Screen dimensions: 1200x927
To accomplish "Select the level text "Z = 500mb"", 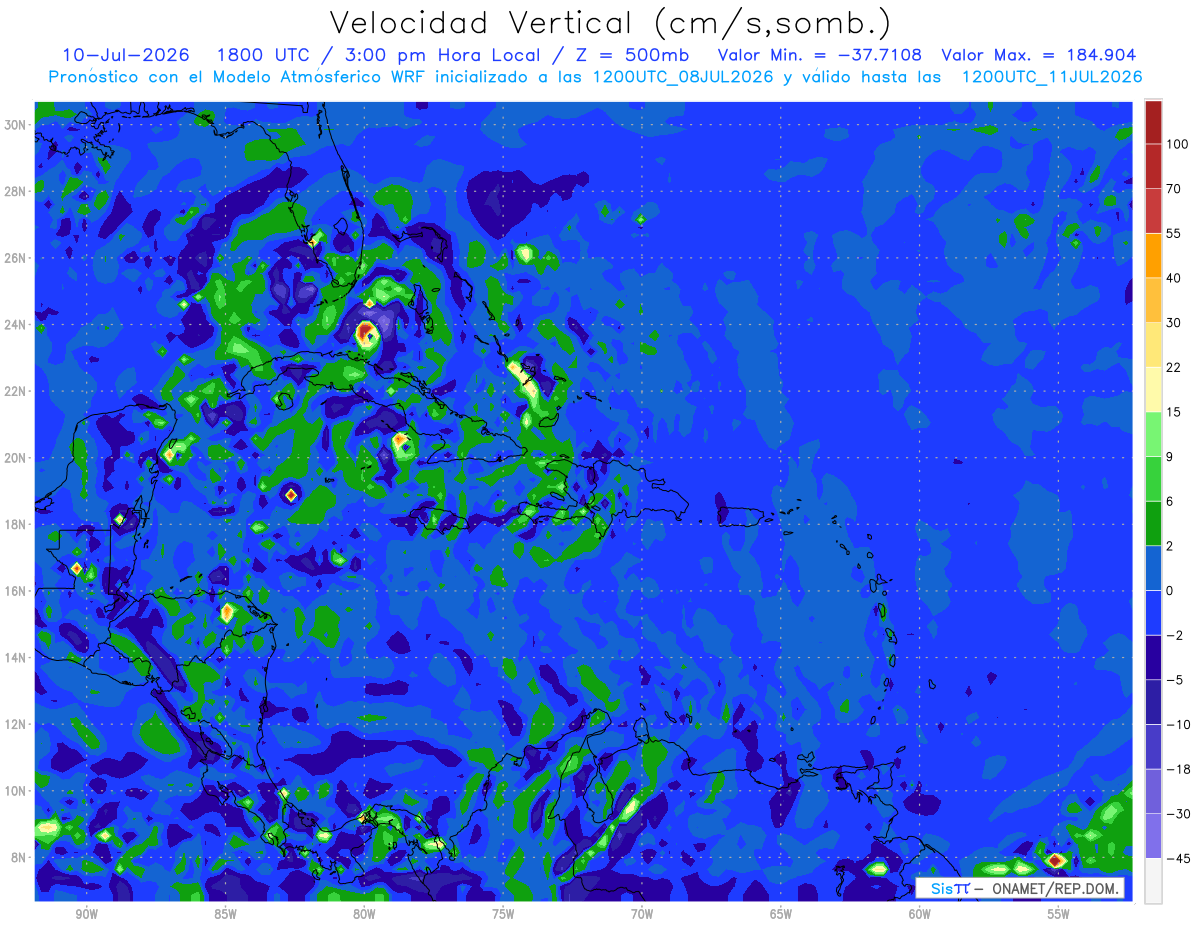I will point(631,54).
